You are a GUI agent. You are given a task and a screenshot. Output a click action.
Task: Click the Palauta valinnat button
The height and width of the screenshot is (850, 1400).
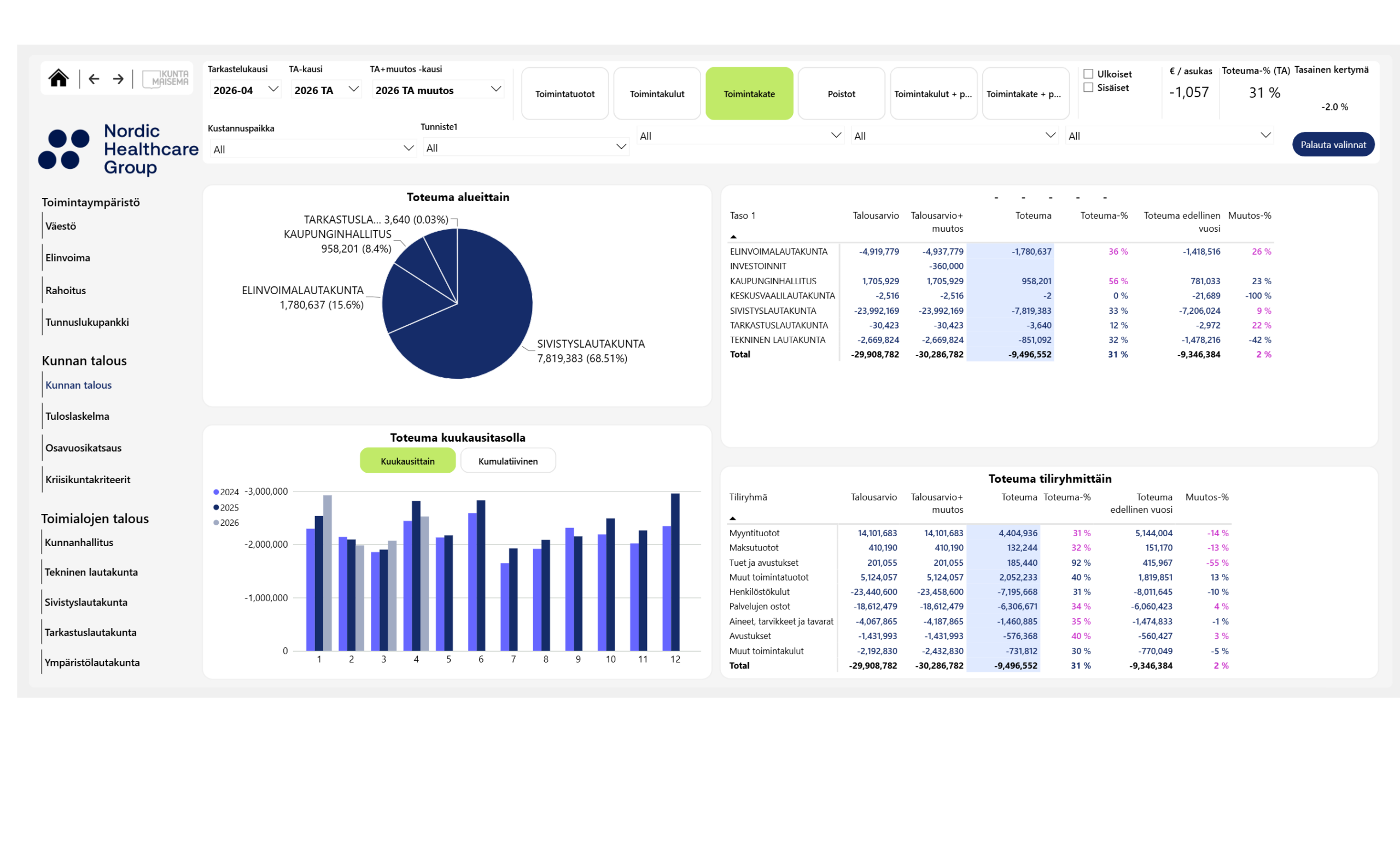tap(1333, 144)
